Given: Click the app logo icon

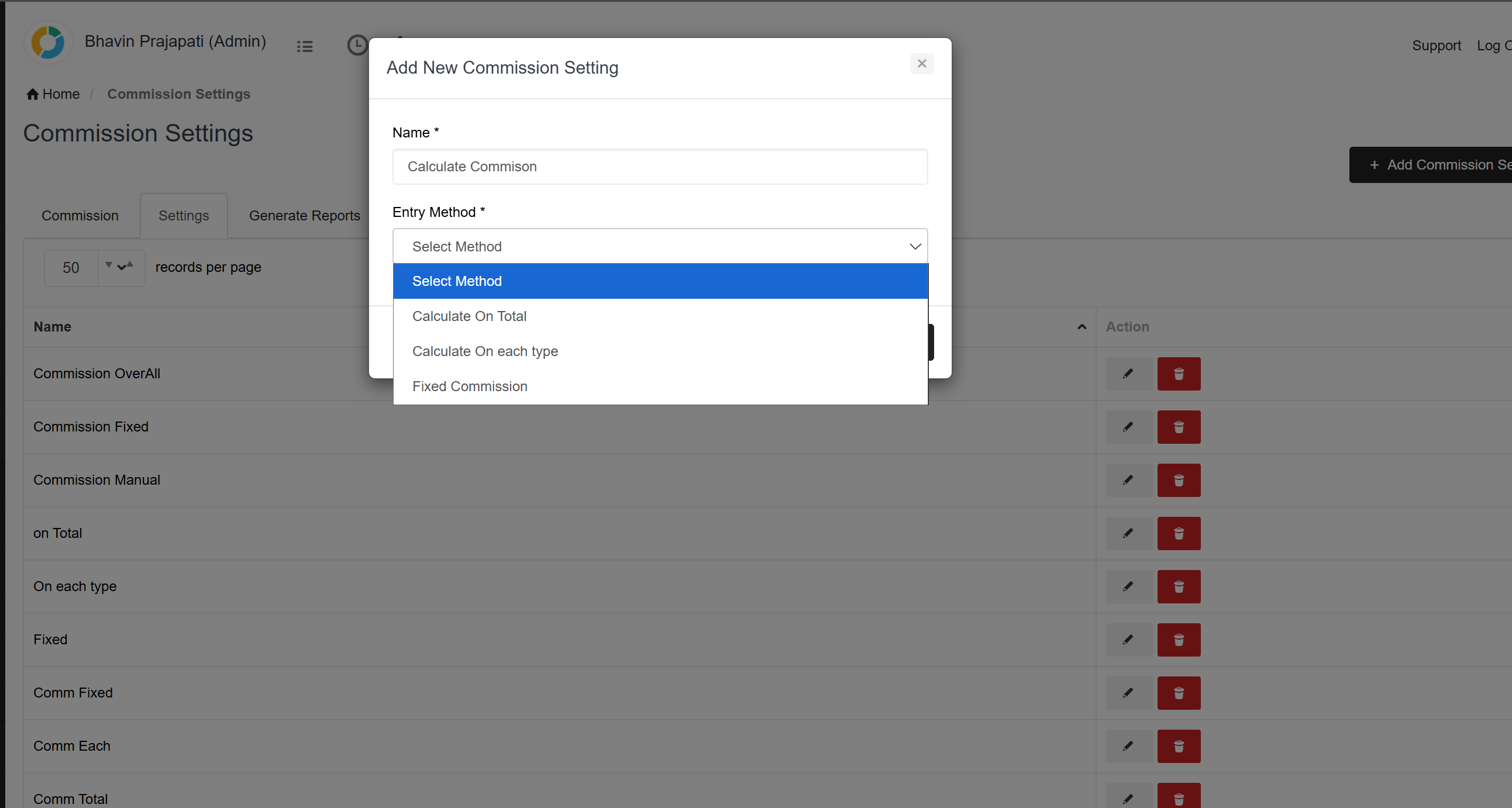Looking at the screenshot, I should (x=48, y=42).
